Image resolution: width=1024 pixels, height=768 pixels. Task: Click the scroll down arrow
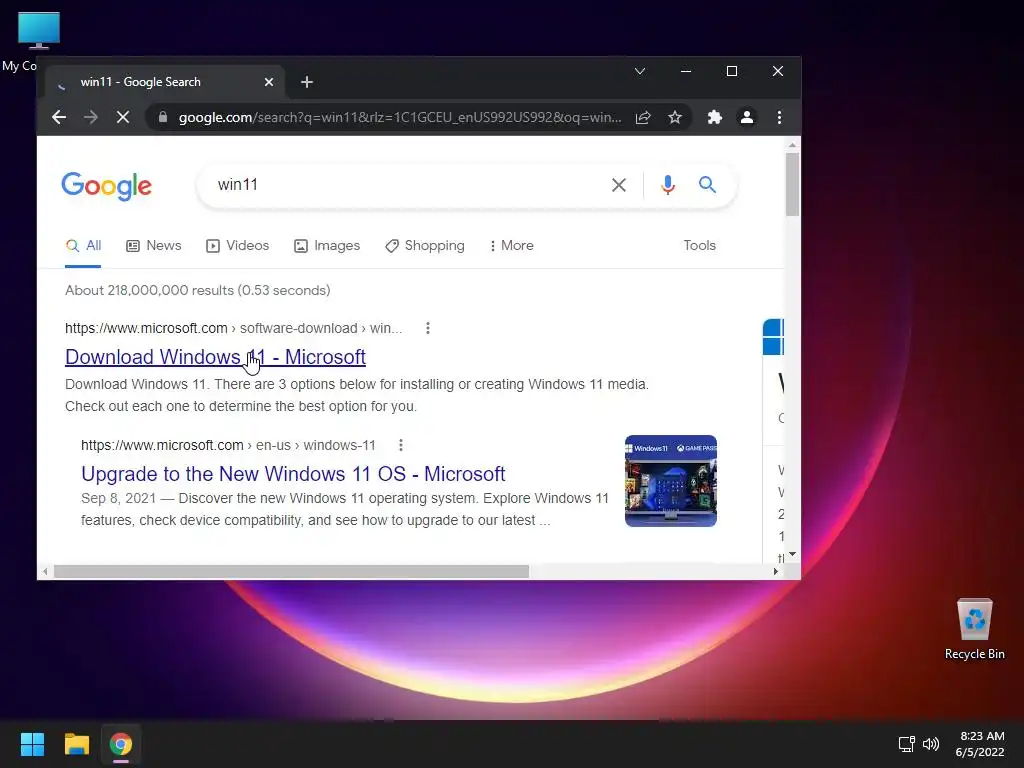pos(792,554)
